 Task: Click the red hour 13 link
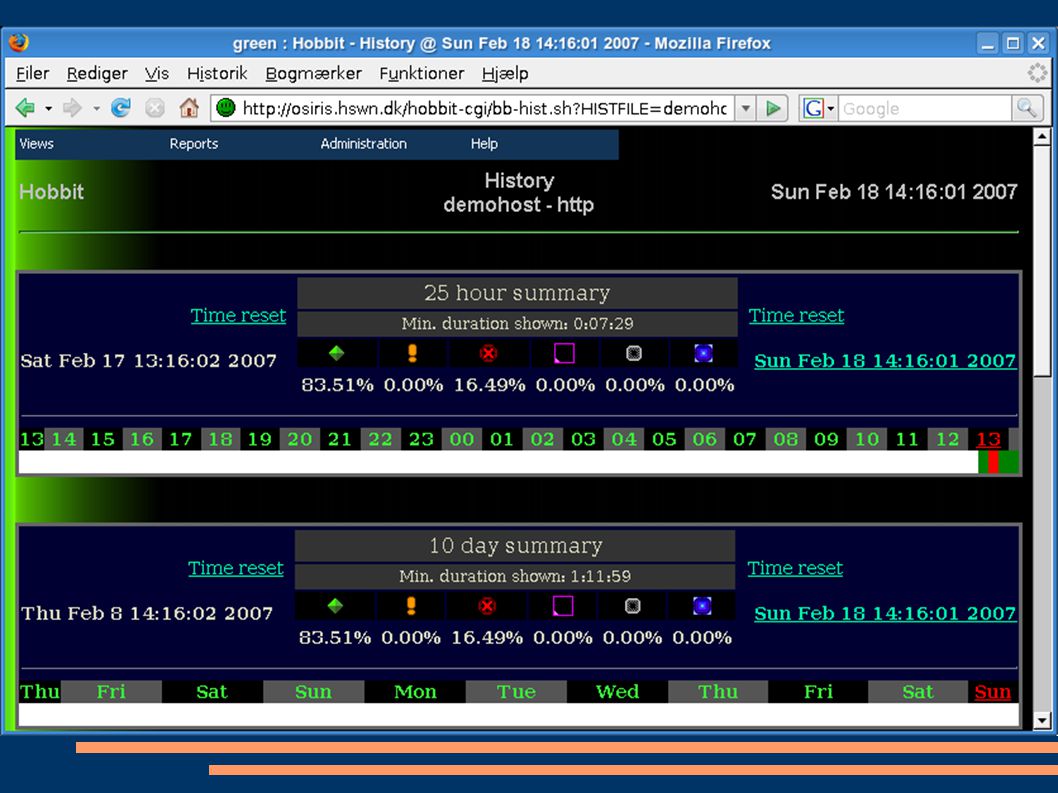(x=989, y=439)
